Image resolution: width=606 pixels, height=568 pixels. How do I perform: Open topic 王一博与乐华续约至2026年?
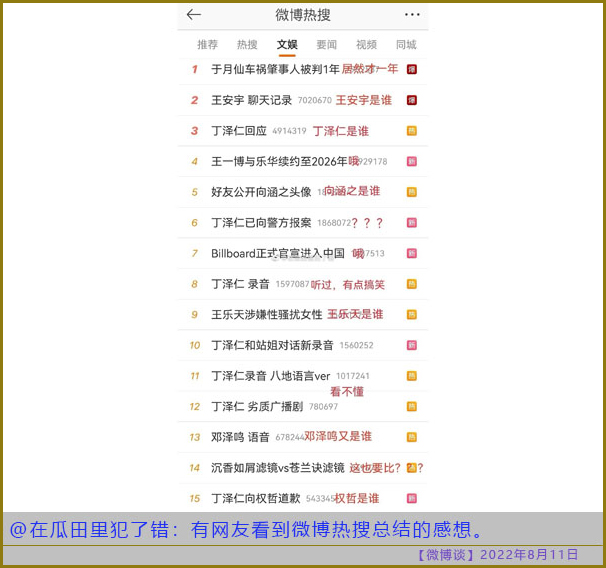point(279,161)
